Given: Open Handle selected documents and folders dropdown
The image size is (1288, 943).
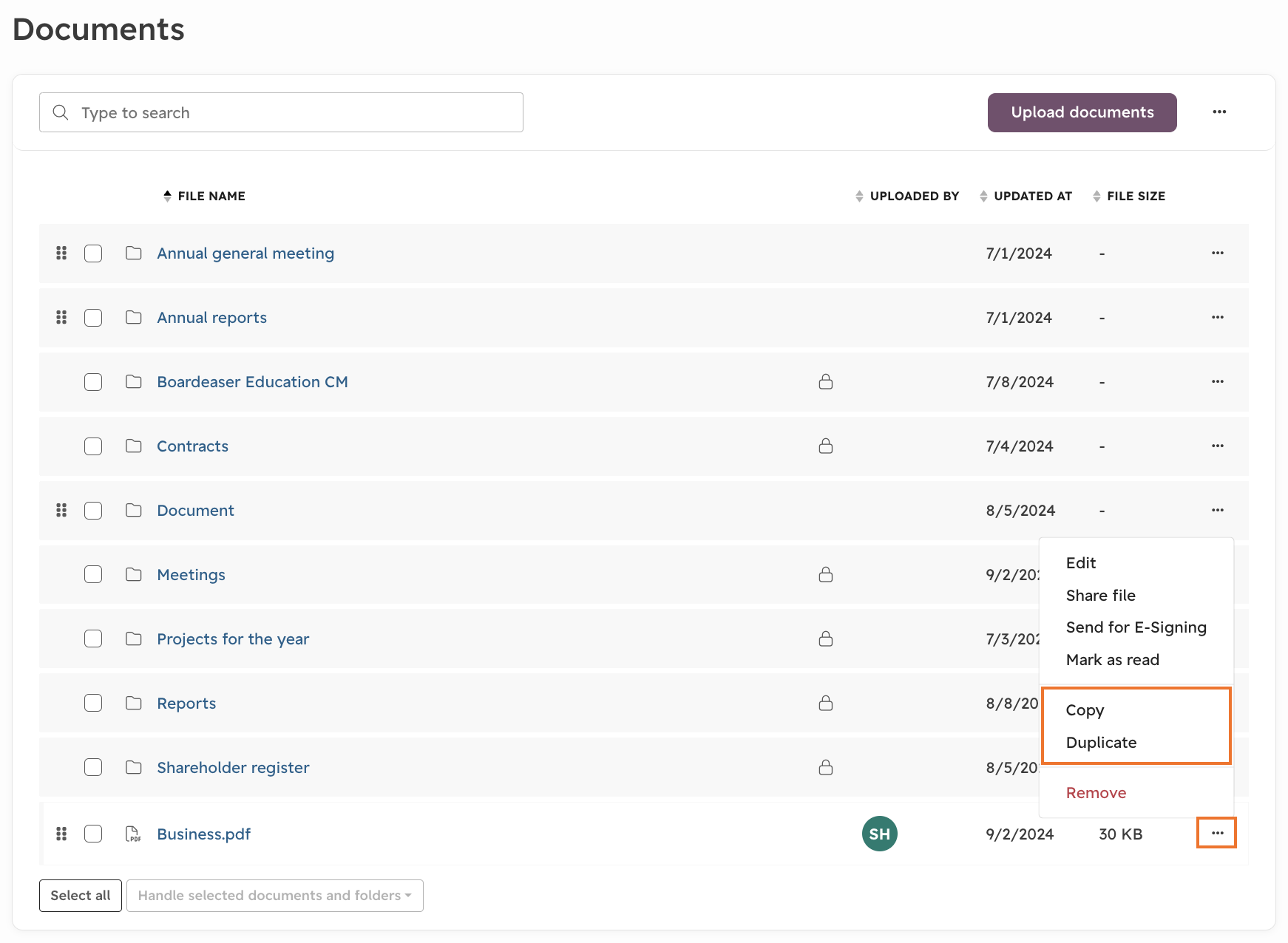Looking at the screenshot, I should click(x=275, y=896).
